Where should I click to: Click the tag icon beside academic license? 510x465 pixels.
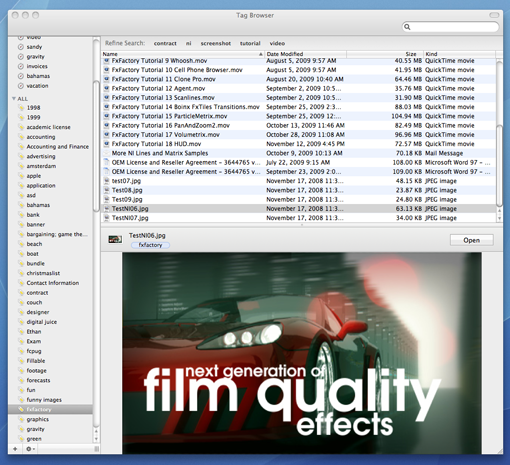(21, 127)
